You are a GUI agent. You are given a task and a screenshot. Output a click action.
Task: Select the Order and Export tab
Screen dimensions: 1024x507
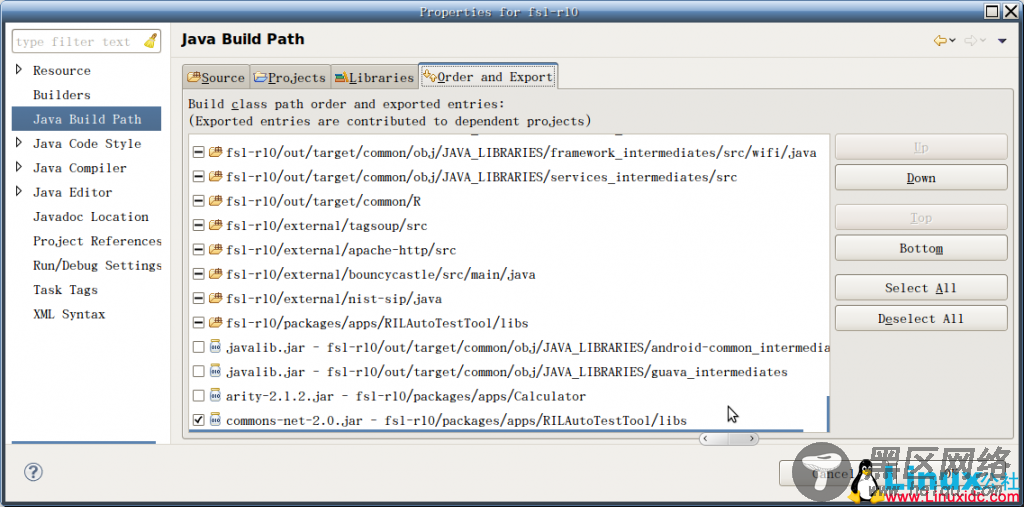(x=488, y=76)
